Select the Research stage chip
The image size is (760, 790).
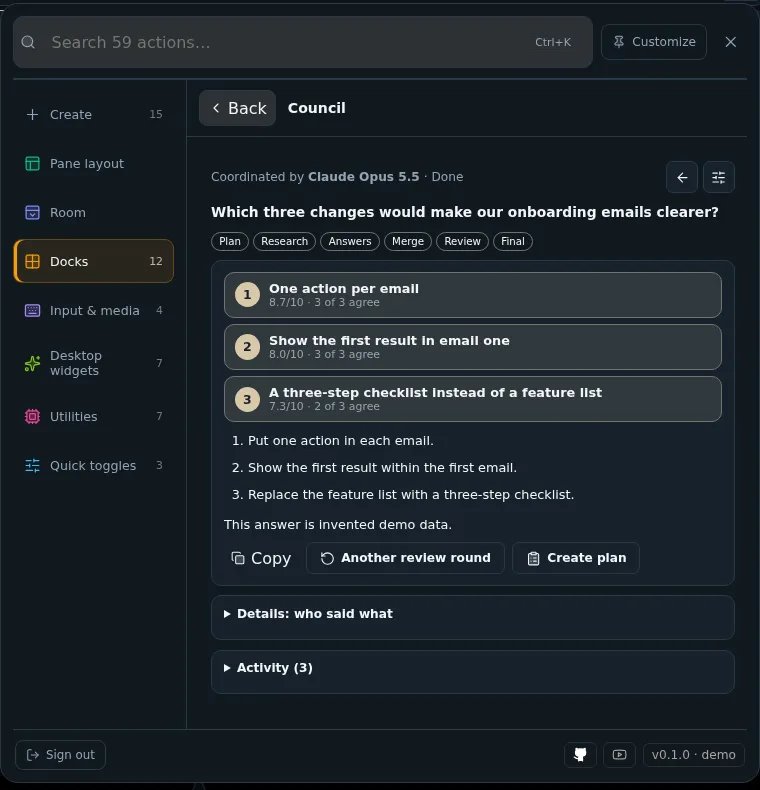284,241
